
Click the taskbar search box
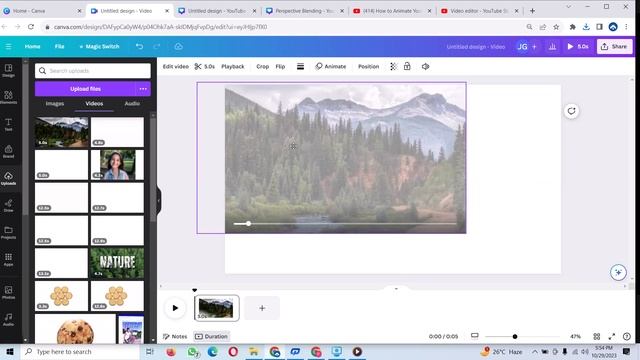pos(80,351)
